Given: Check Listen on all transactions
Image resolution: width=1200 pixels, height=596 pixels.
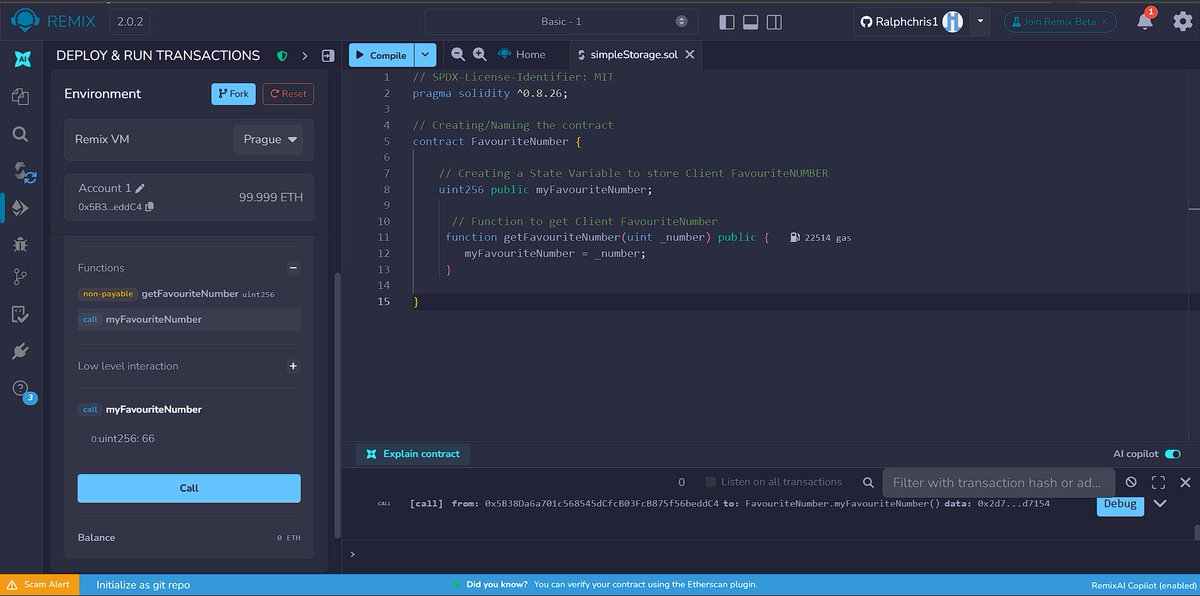Looking at the screenshot, I should tap(711, 482).
